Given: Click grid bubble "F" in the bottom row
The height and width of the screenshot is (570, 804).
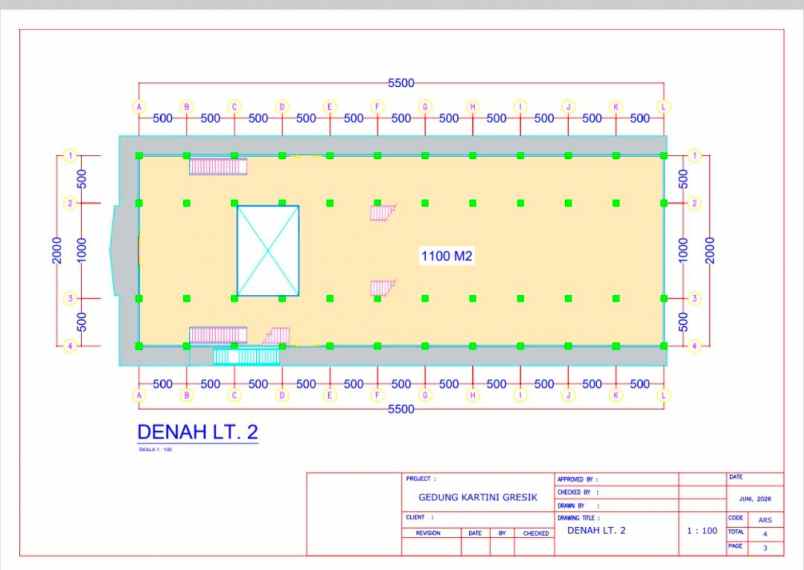Looking at the screenshot, I should [x=377, y=395].
